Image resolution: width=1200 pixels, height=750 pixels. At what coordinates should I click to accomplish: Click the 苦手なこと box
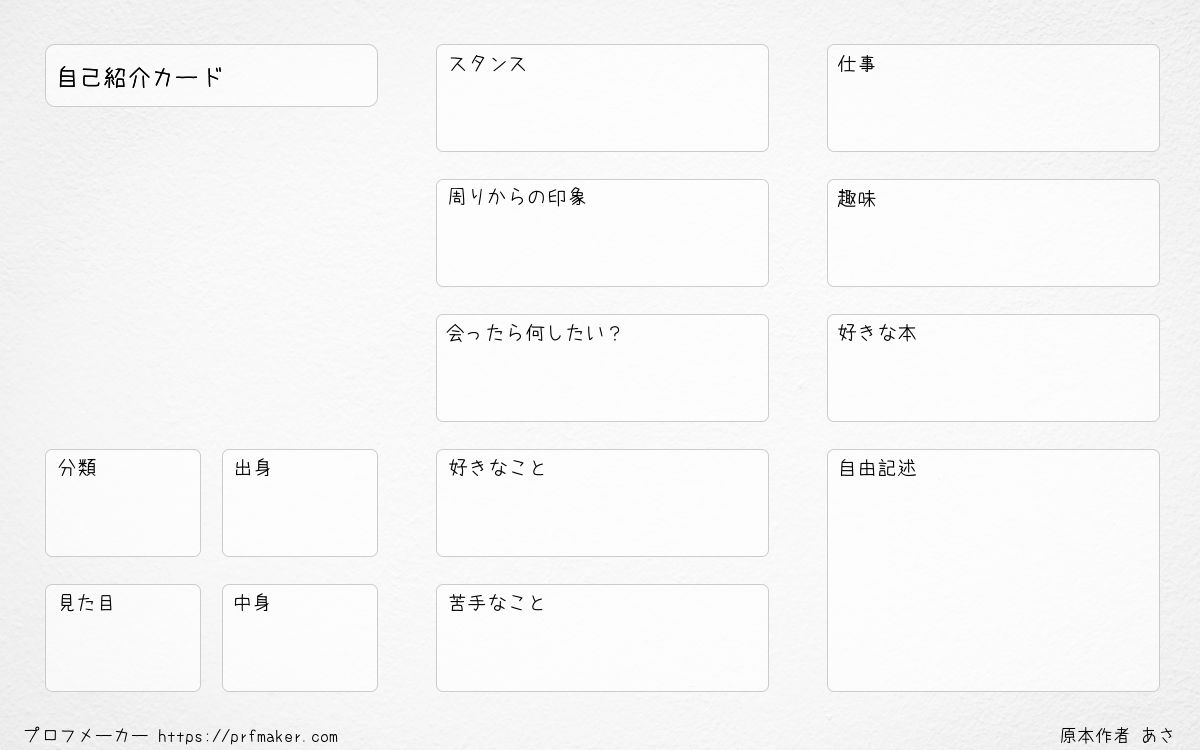[602, 638]
